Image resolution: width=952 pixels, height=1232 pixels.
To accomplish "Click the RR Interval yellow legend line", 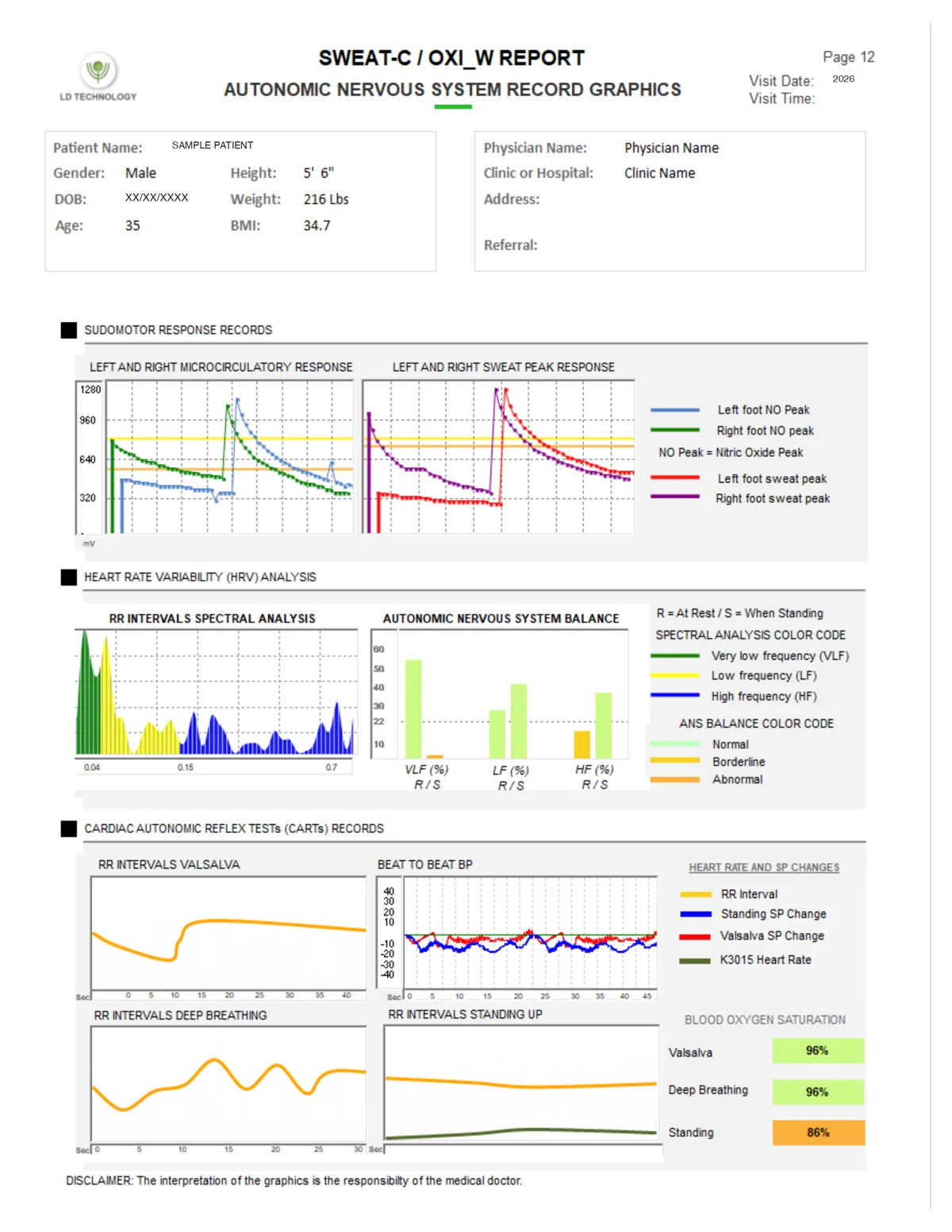I will point(696,894).
